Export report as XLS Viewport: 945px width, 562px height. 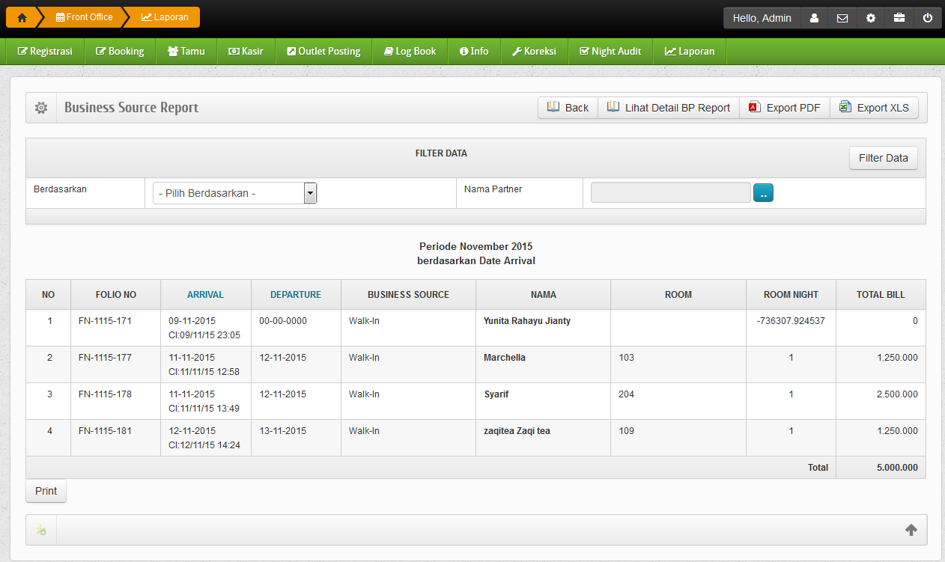pyautogui.click(x=874, y=108)
